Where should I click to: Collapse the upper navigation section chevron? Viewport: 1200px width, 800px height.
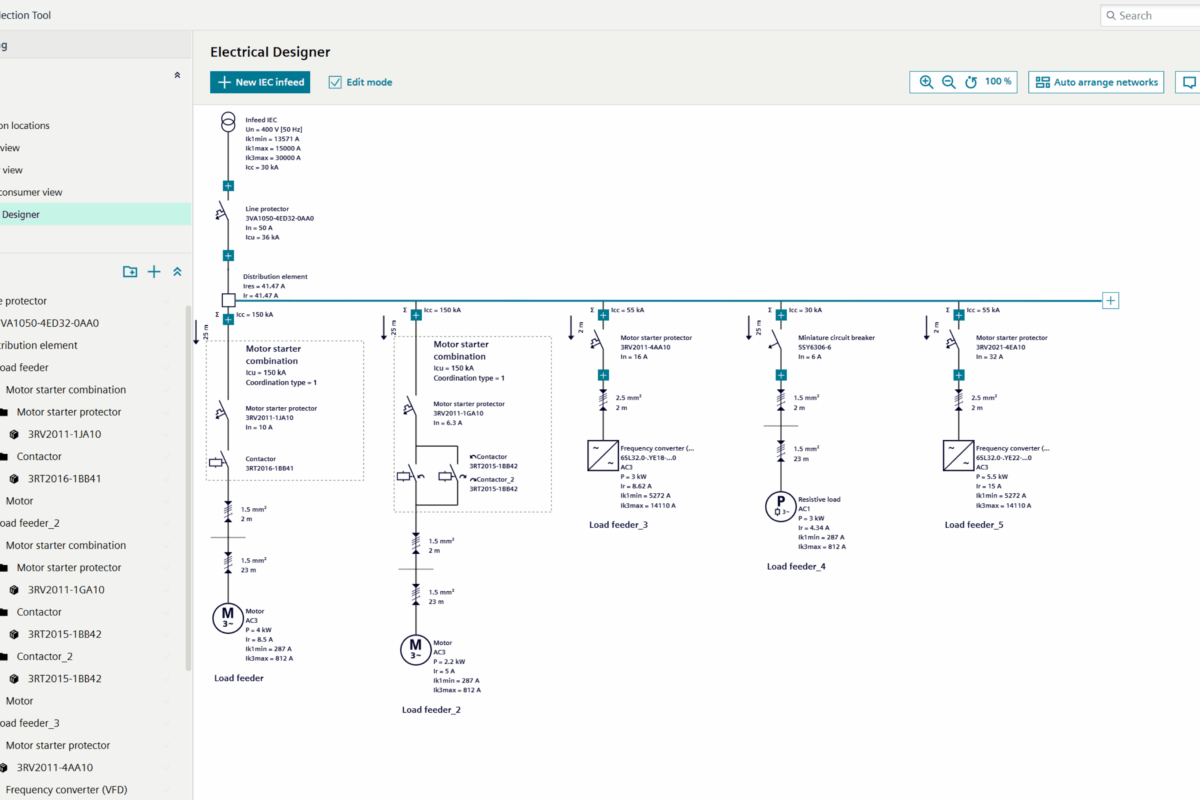pyautogui.click(x=177, y=75)
